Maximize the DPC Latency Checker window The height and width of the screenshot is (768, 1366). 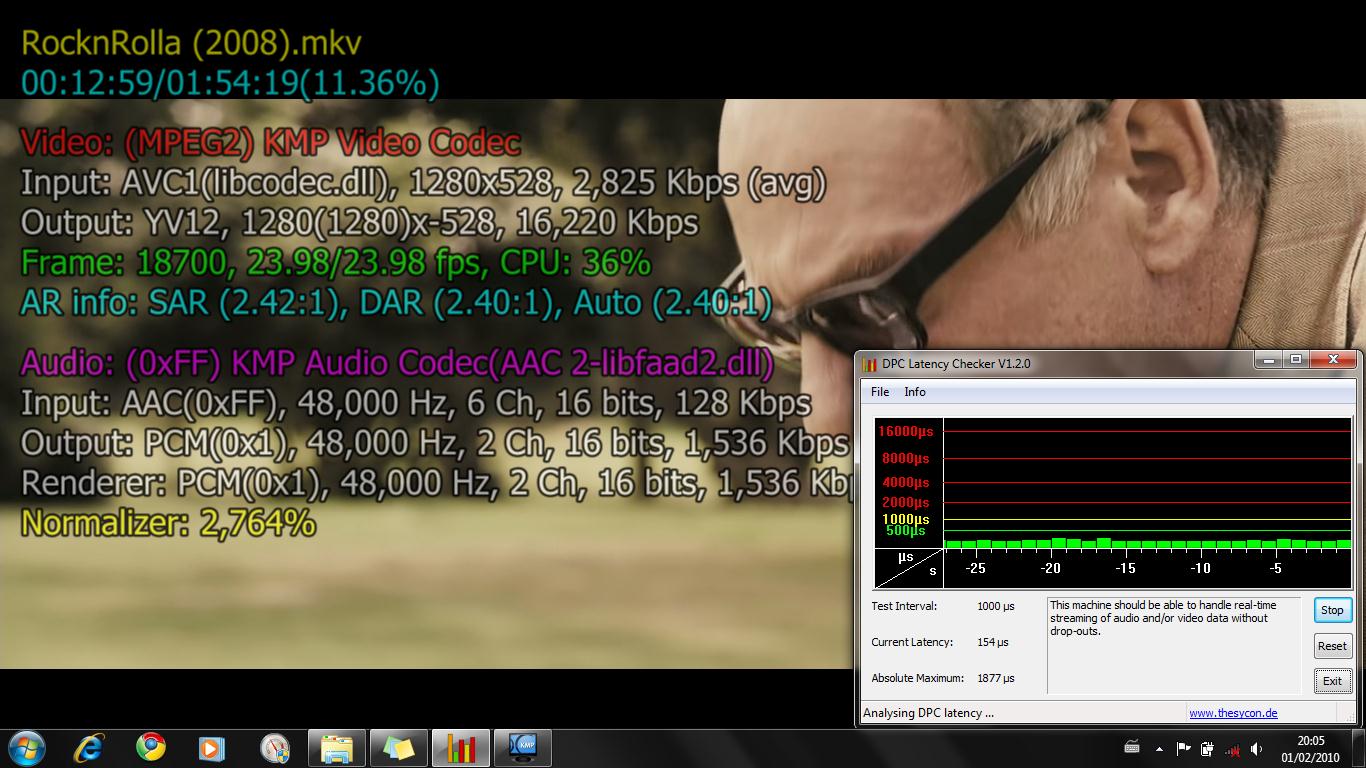click(1295, 359)
